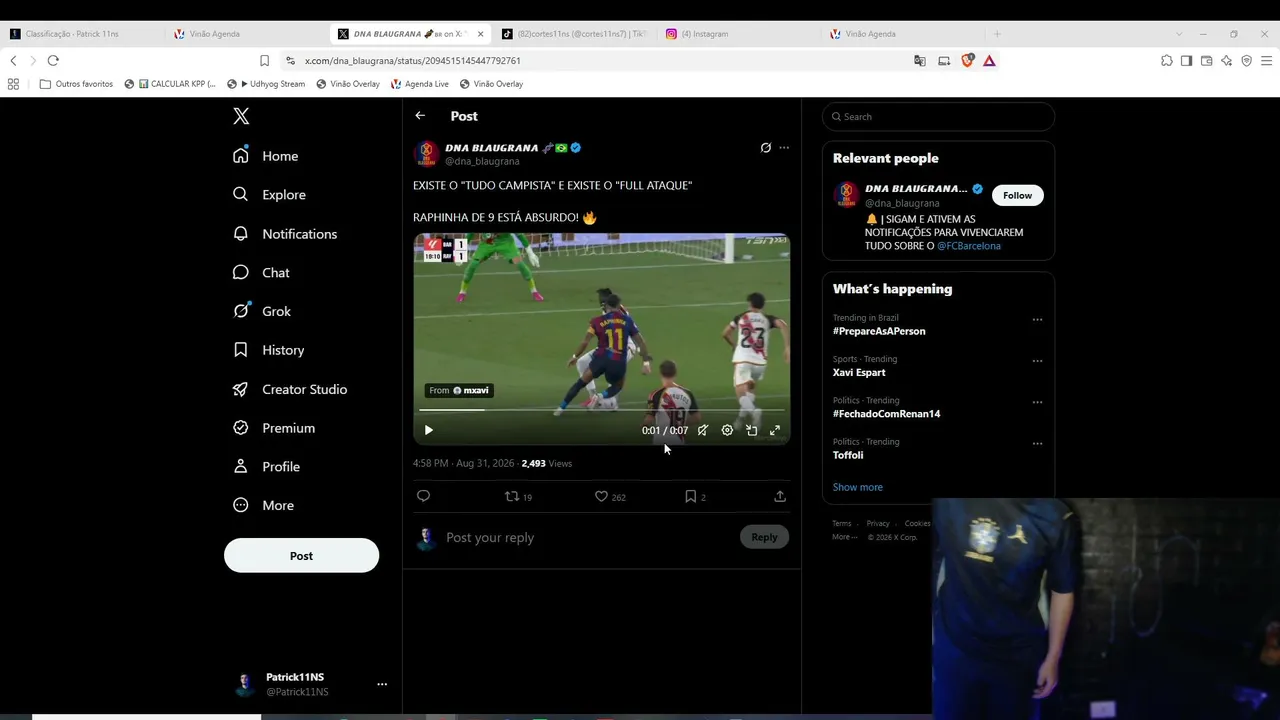Screen dimensions: 1280x720
Task: Repost the post with 19 reposts
Action: (x=518, y=496)
